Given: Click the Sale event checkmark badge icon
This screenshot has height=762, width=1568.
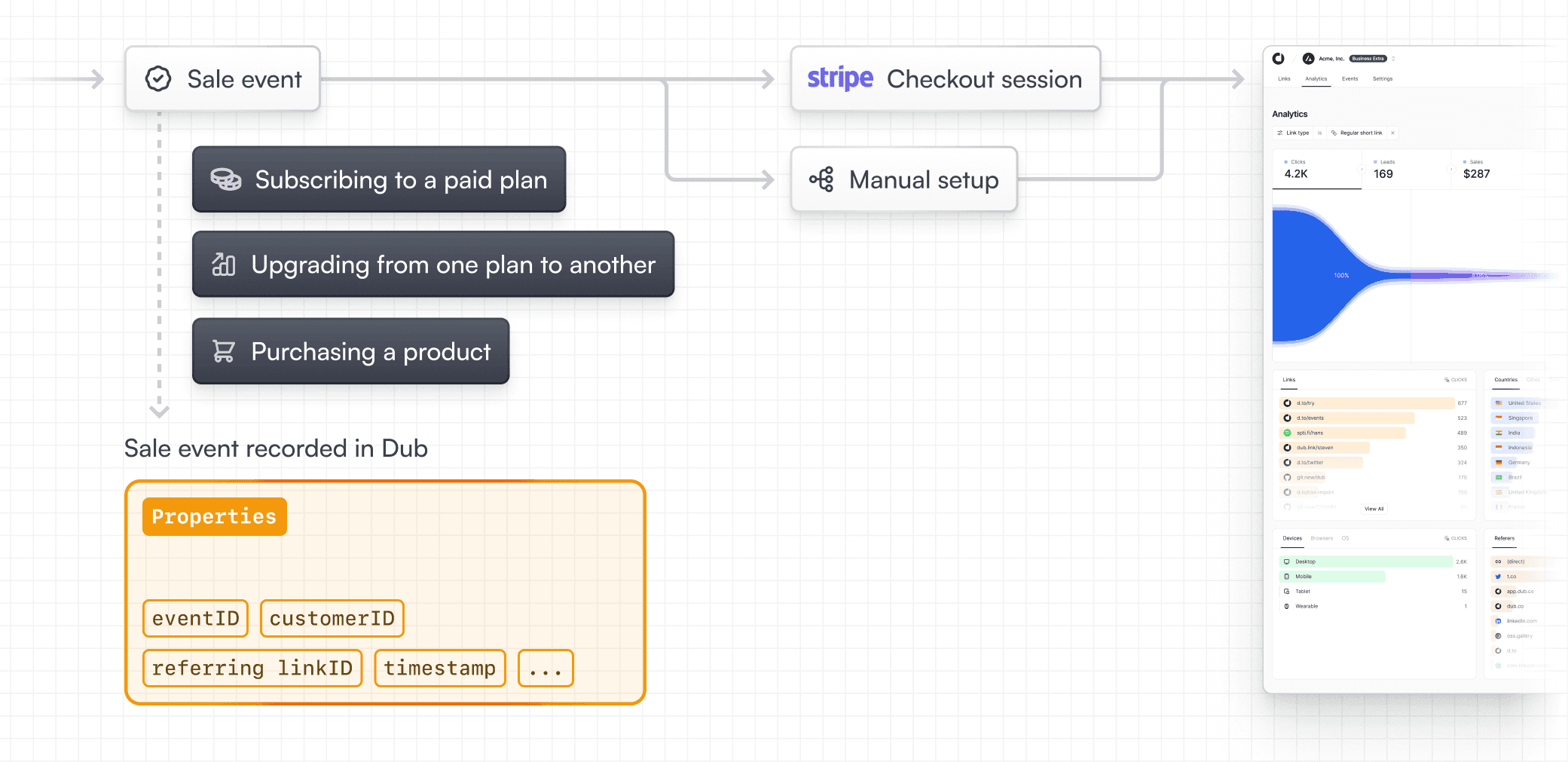Looking at the screenshot, I should [158, 79].
